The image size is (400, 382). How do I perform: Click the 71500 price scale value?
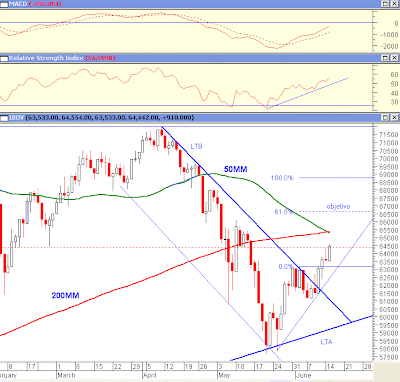(x=389, y=135)
